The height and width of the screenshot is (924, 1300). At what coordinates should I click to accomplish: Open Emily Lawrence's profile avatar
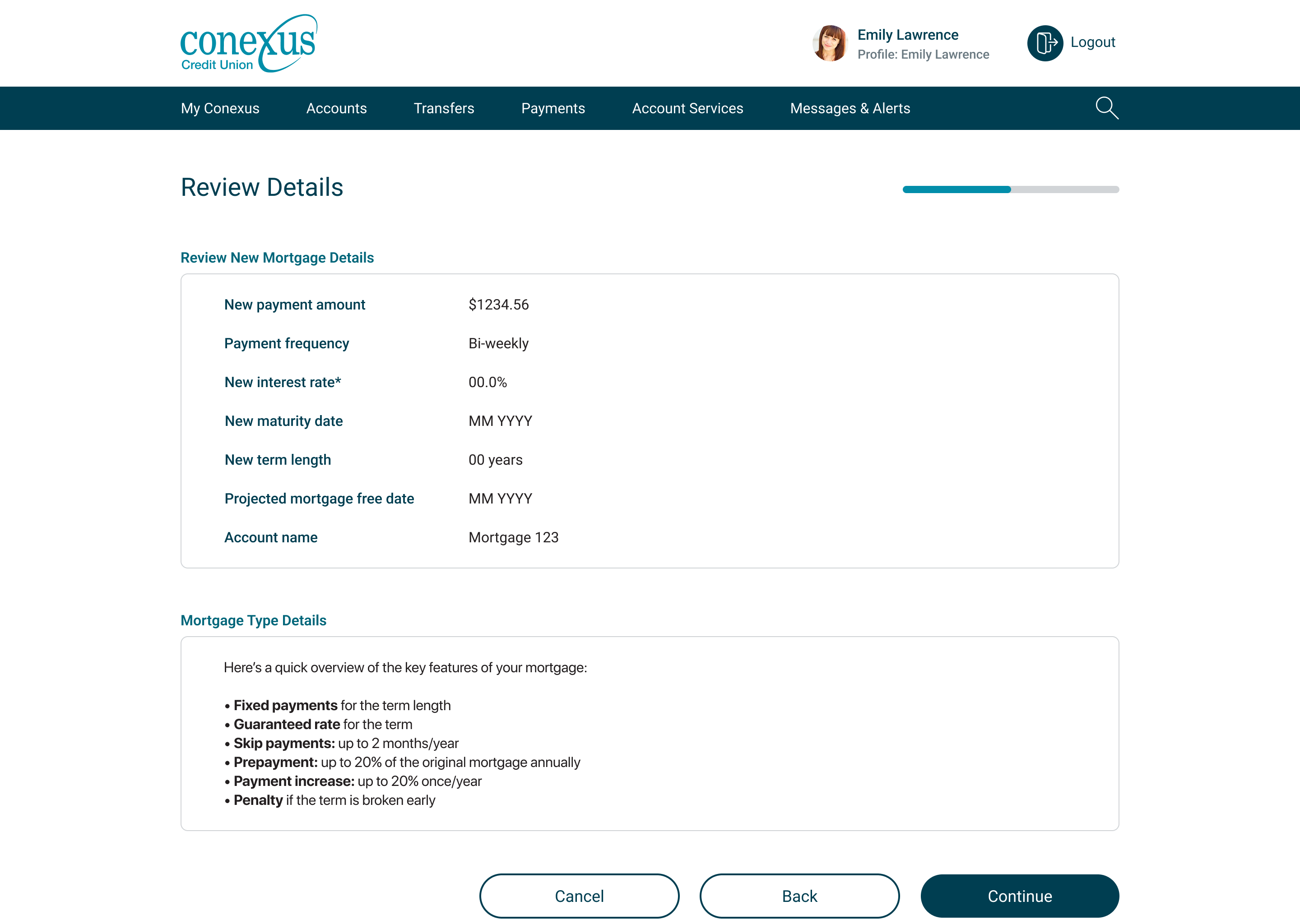pos(830,43)
